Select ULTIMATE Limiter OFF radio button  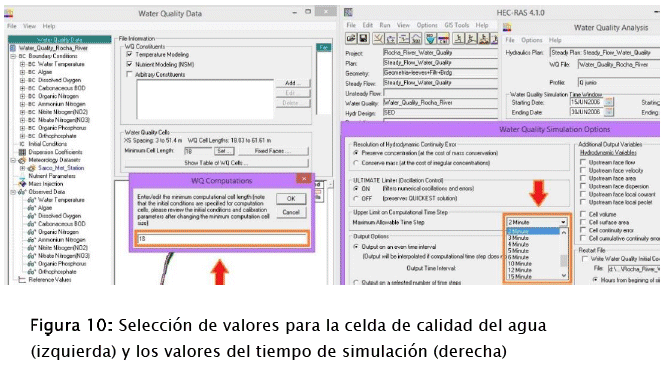(356, 198)
